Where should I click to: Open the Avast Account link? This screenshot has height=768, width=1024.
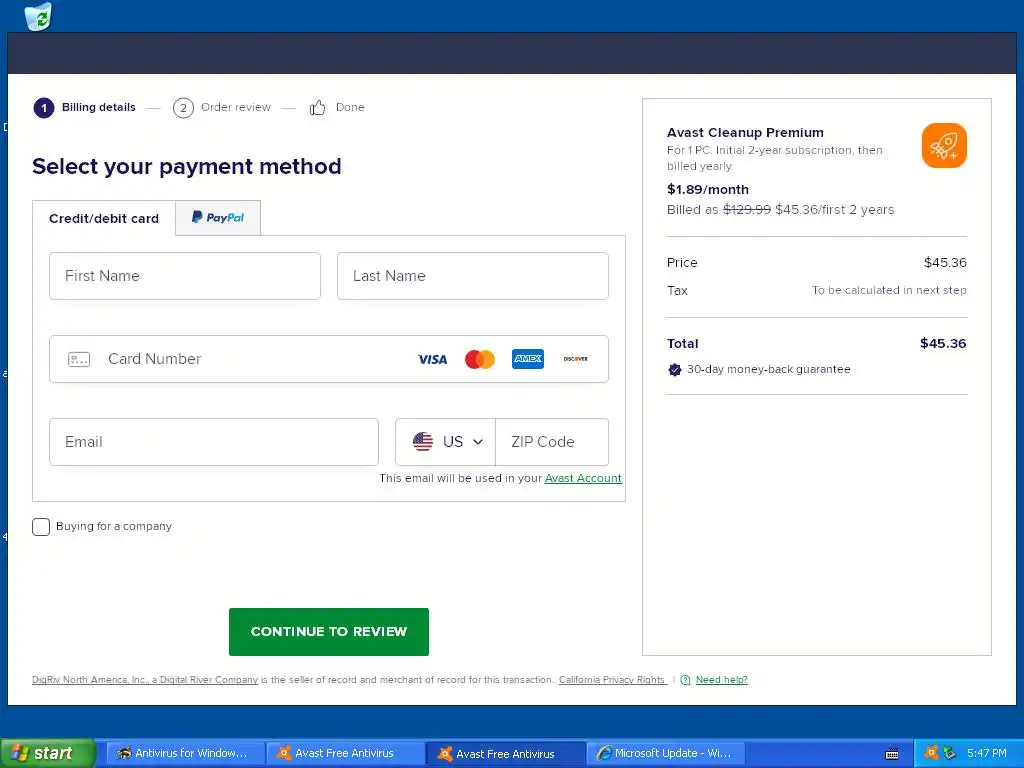(x=583, y=479)
